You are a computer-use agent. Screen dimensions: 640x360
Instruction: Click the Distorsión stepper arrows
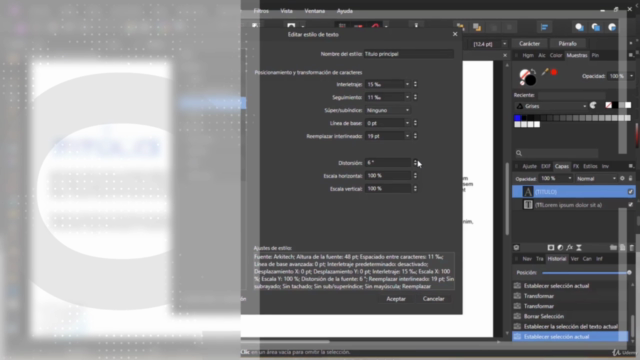pos(415,162)
